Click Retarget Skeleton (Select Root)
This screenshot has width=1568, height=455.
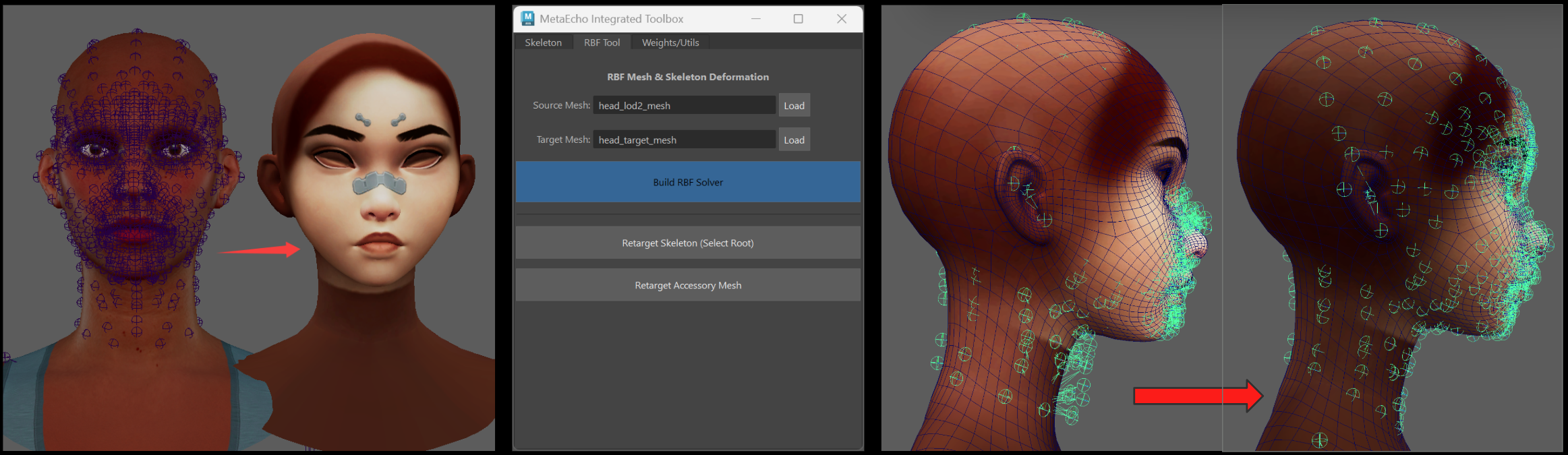(688, 243)
